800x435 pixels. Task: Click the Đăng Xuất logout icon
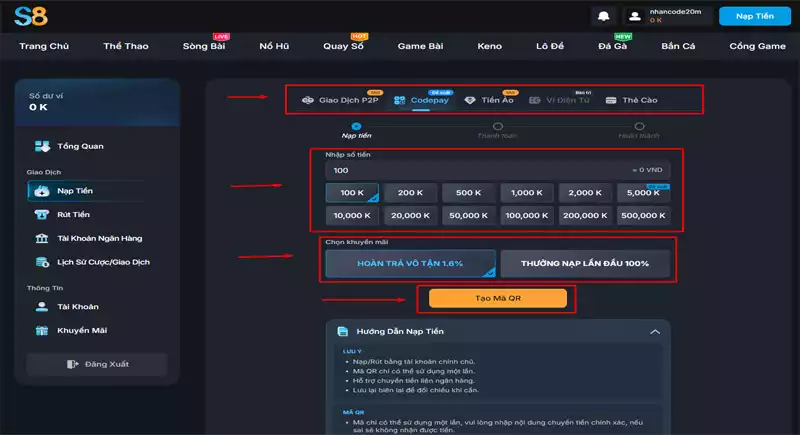click(72, 364)
